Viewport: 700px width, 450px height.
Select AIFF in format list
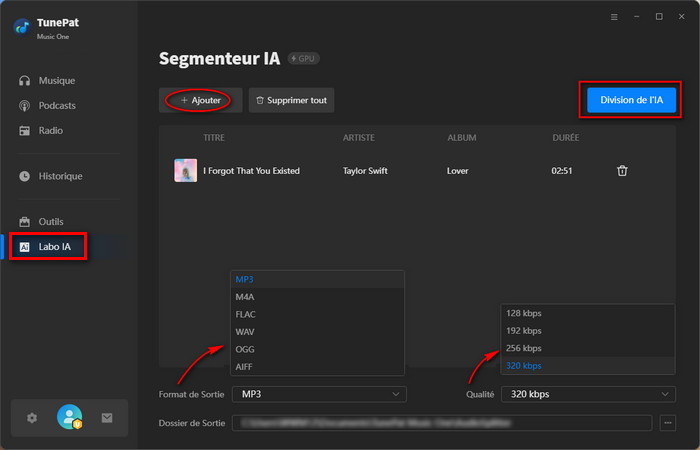pos(317,367)
